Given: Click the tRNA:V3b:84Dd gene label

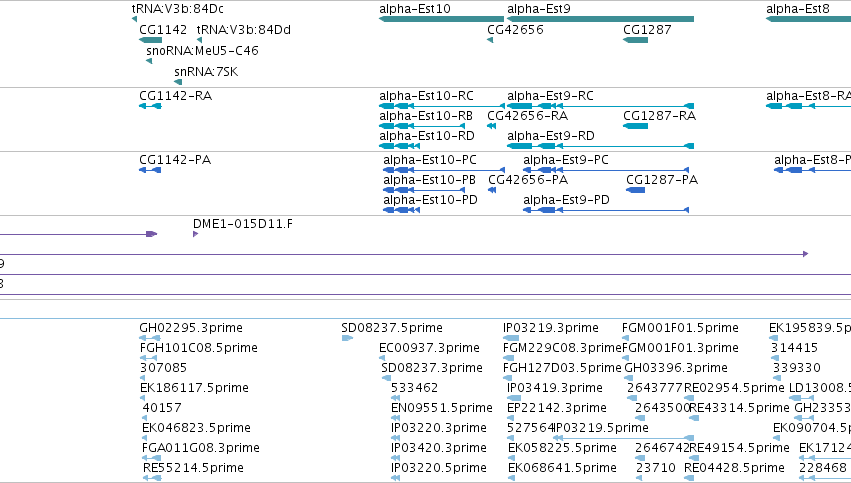Looking at the screenshot, I should 244,30.
